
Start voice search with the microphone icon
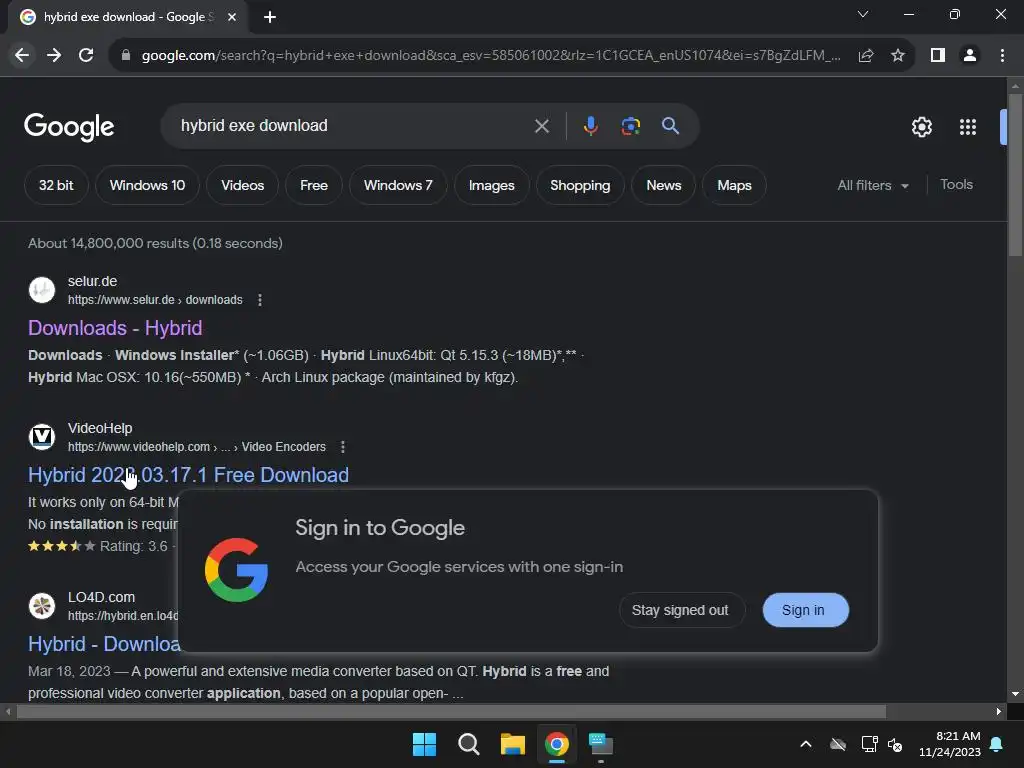590,126
